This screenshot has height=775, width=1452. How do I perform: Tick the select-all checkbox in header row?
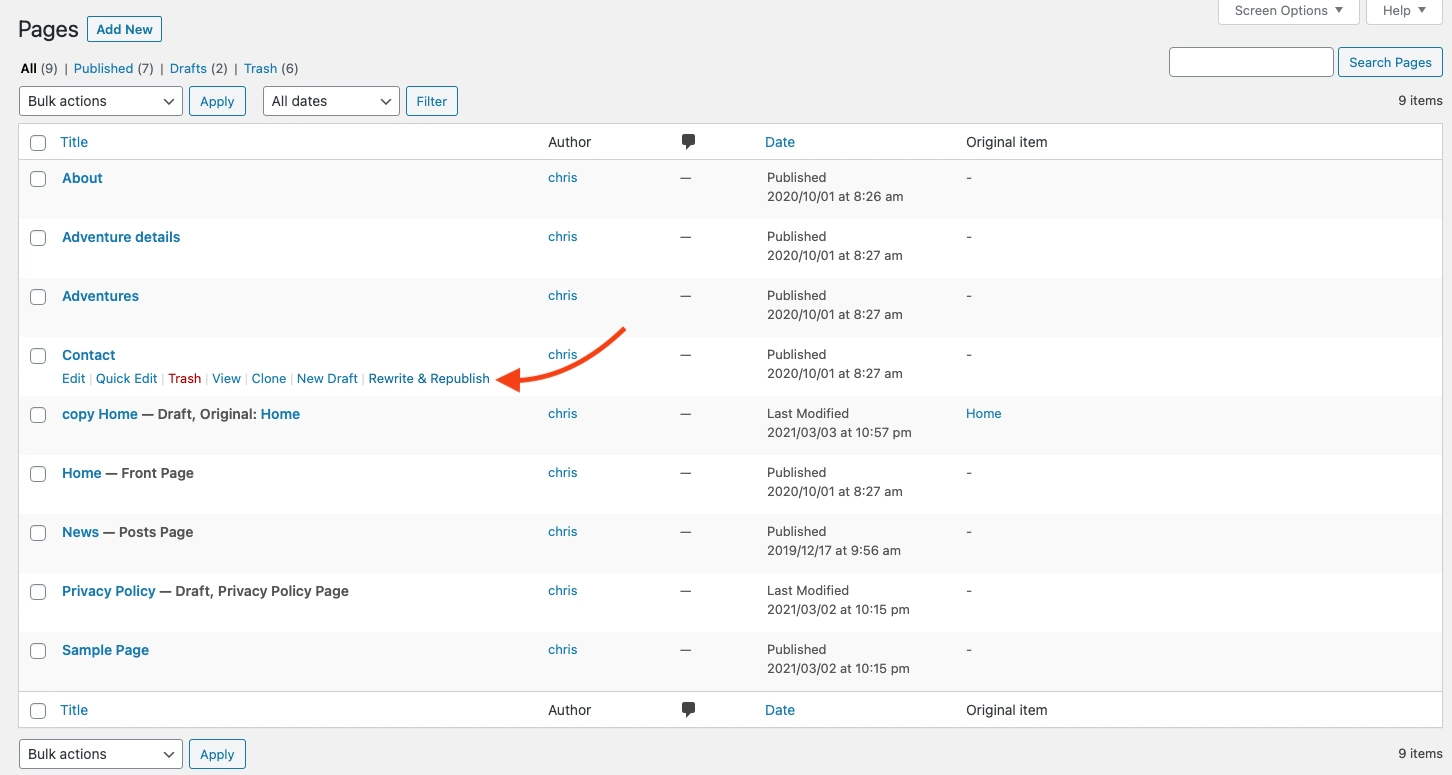pyautogui.click(x=38, y=143)
